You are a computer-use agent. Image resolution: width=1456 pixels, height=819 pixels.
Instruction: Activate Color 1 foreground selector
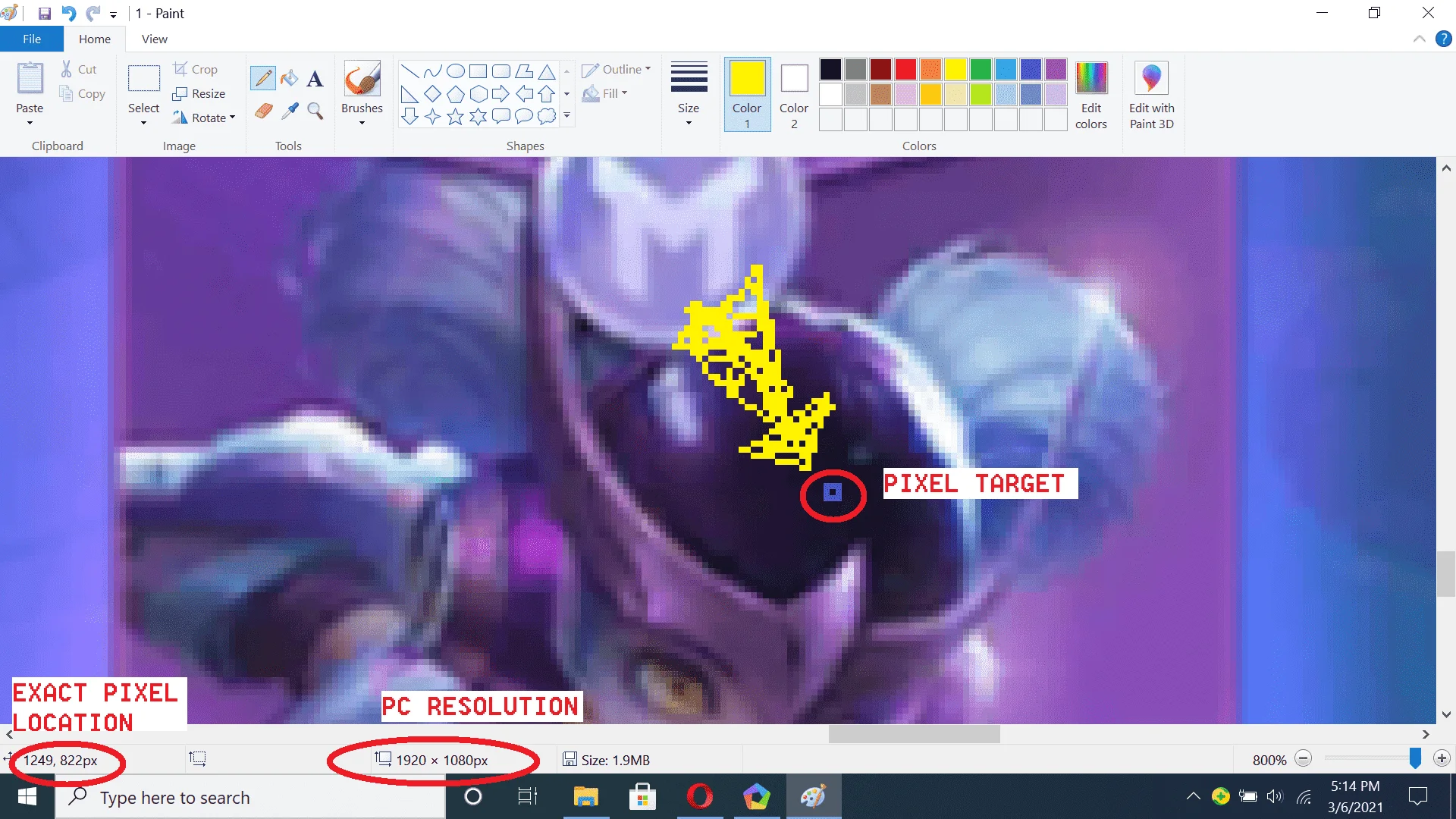pyautogui.click(x=747, y=94)
